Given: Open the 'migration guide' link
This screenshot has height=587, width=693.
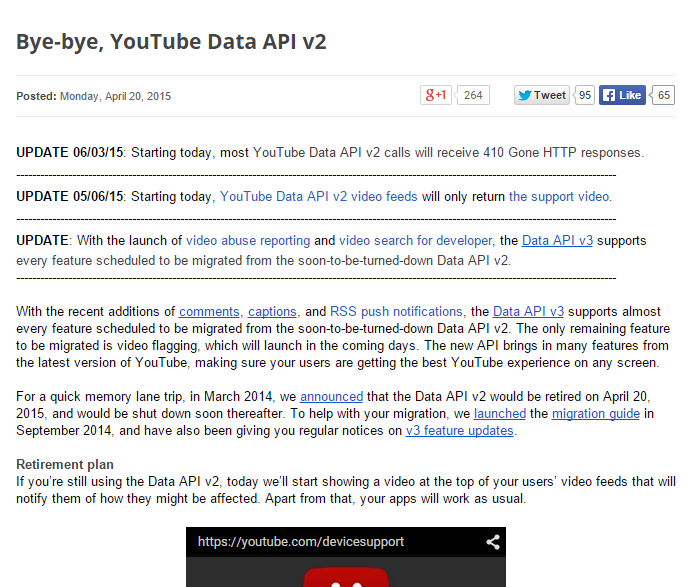Looking at the screenshot, I should [595, 413].
